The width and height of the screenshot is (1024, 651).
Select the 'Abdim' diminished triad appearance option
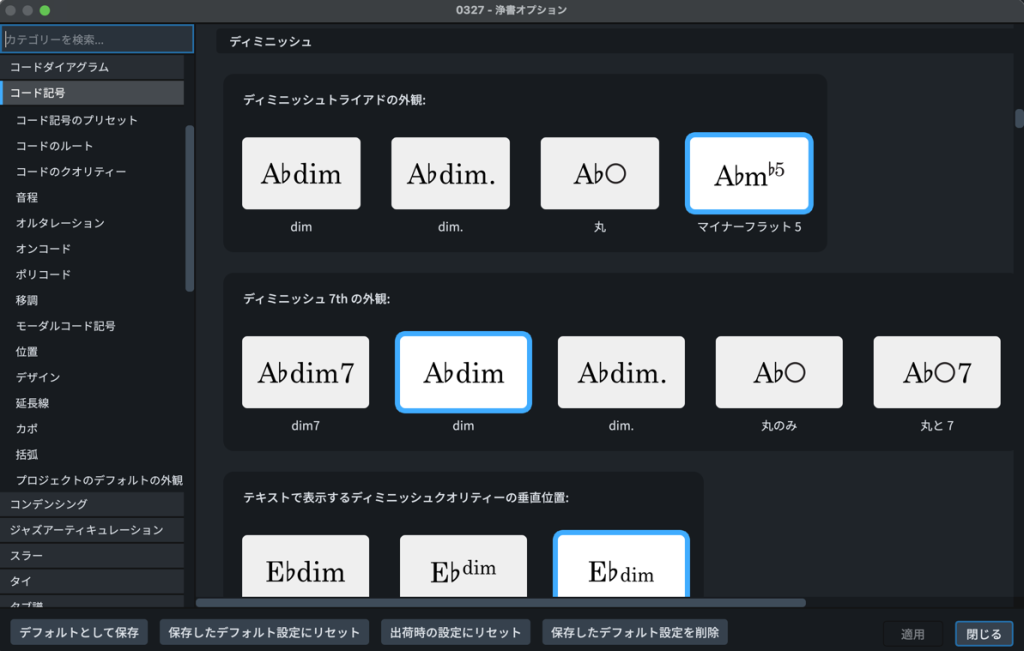coord(301,173)
